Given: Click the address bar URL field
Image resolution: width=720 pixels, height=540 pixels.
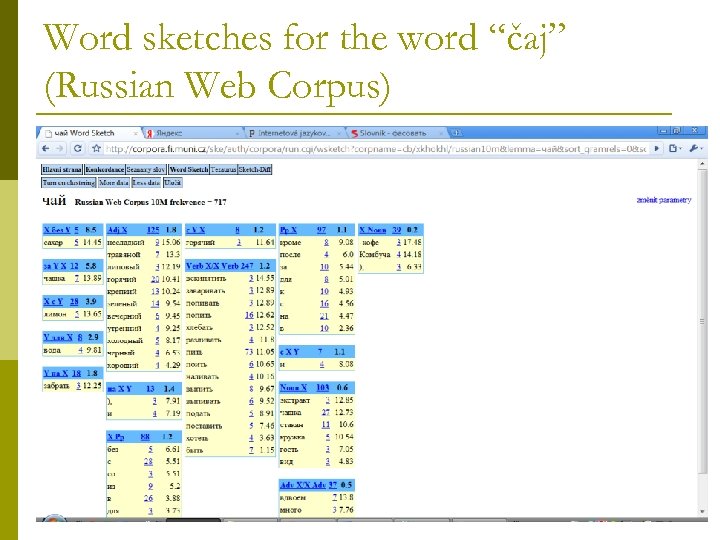Looking at the screenshot, I should (x=376, y=149).
